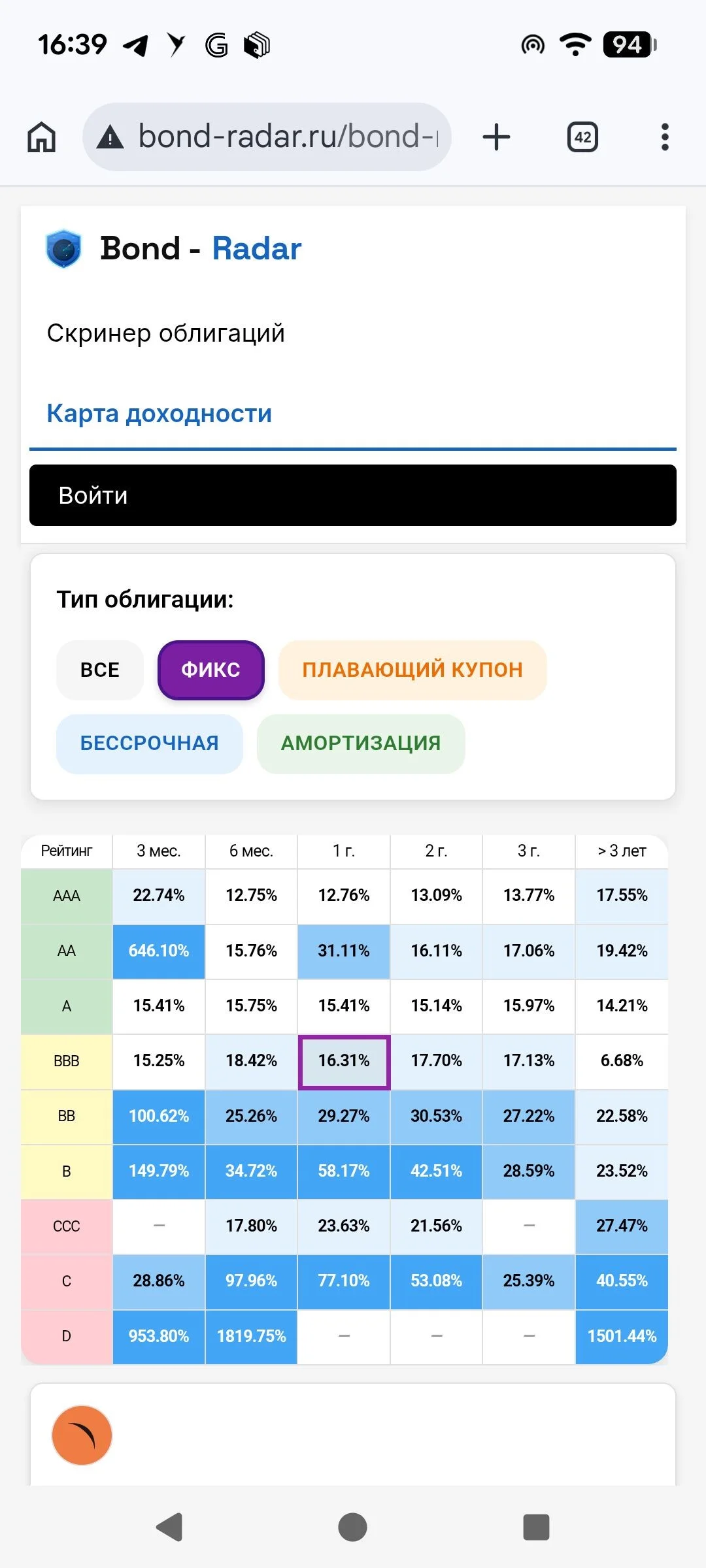Screen dimensions: 706x1568
Task: Select the AA 3 мес. cell 646.10%
Action: (x=159, y=951)
